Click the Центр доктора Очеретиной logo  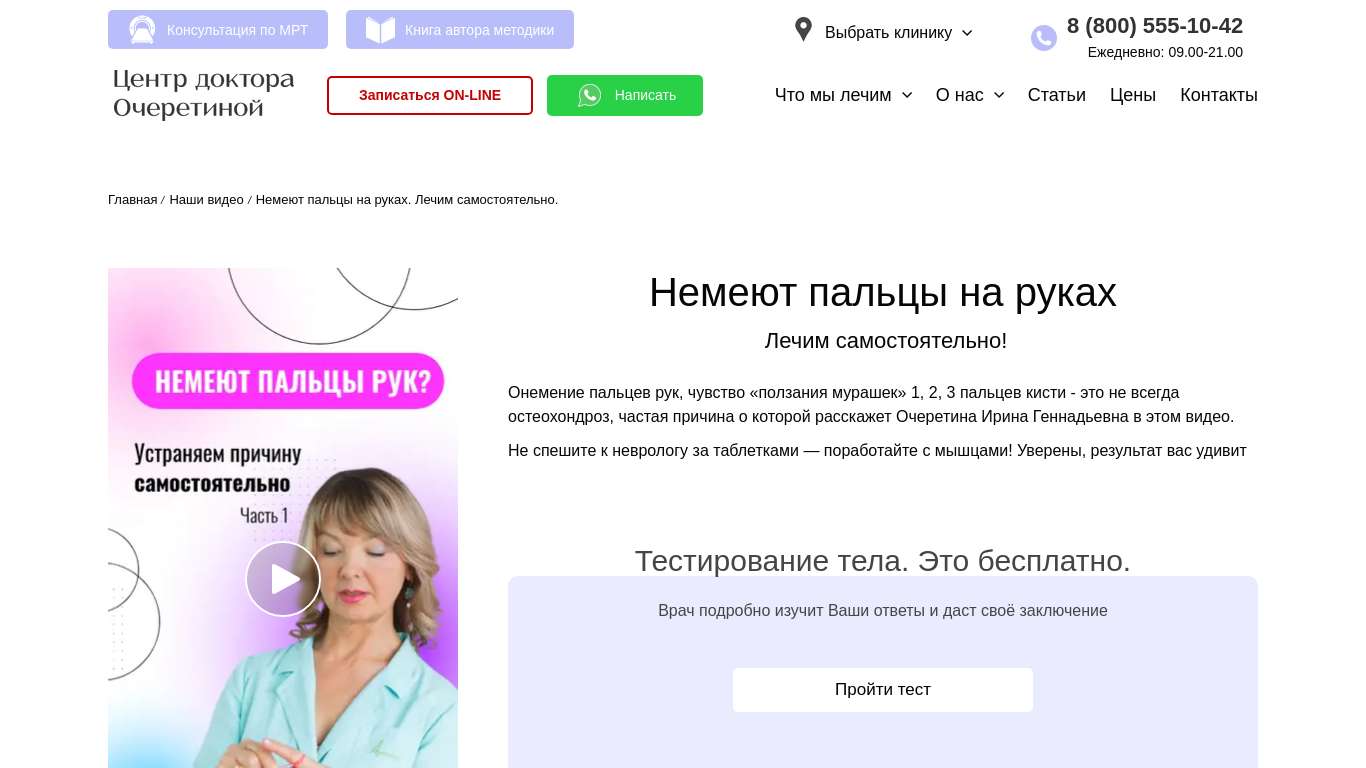coord(204,94)
